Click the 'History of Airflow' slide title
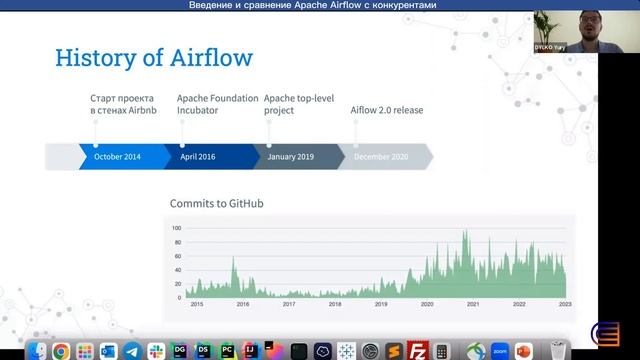The width and height of the screenshot is (640, 360). 154,58
